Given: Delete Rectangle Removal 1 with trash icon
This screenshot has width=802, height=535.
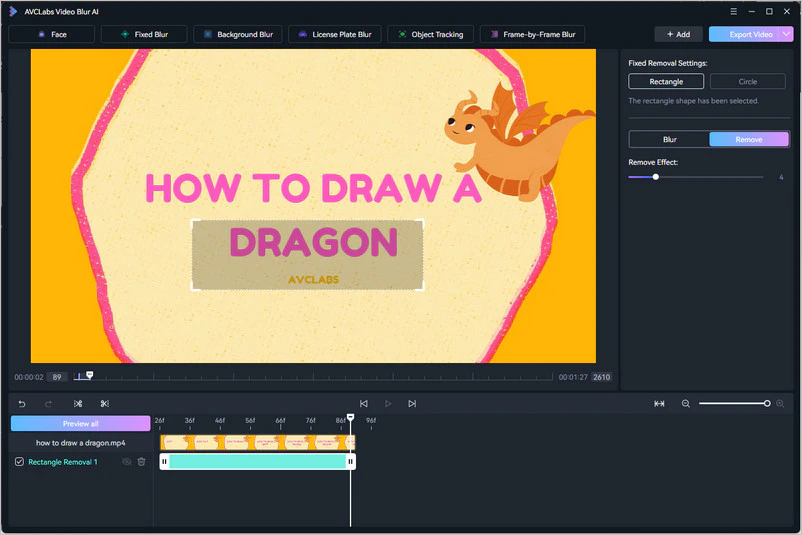Looking at the screenshot, I should 142,462.
